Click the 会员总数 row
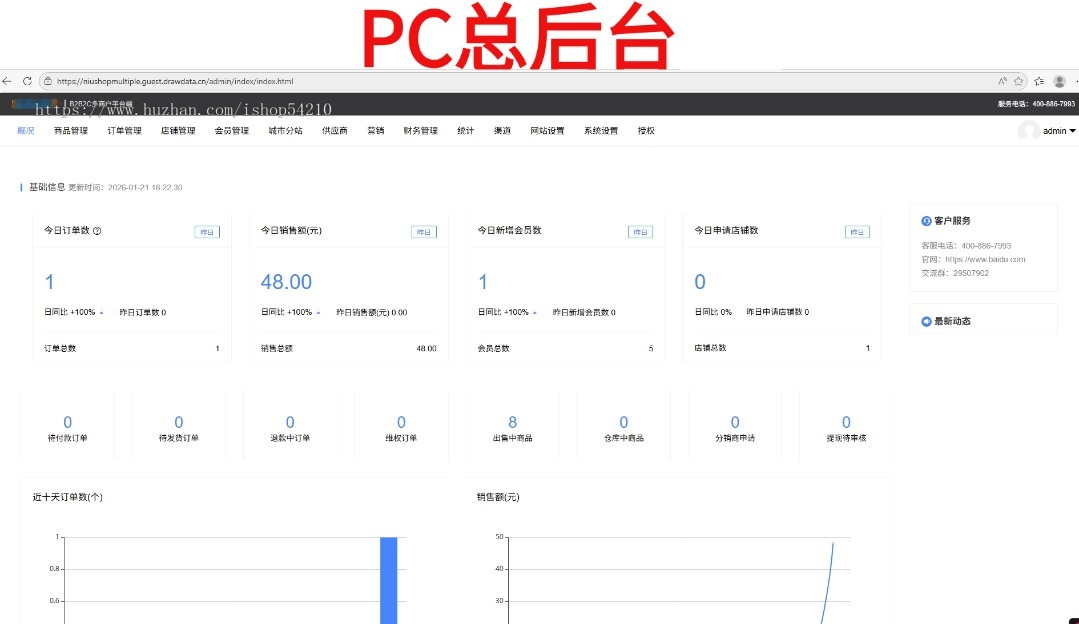This screenshot has width=1079, height=624. tap(565, 348)
